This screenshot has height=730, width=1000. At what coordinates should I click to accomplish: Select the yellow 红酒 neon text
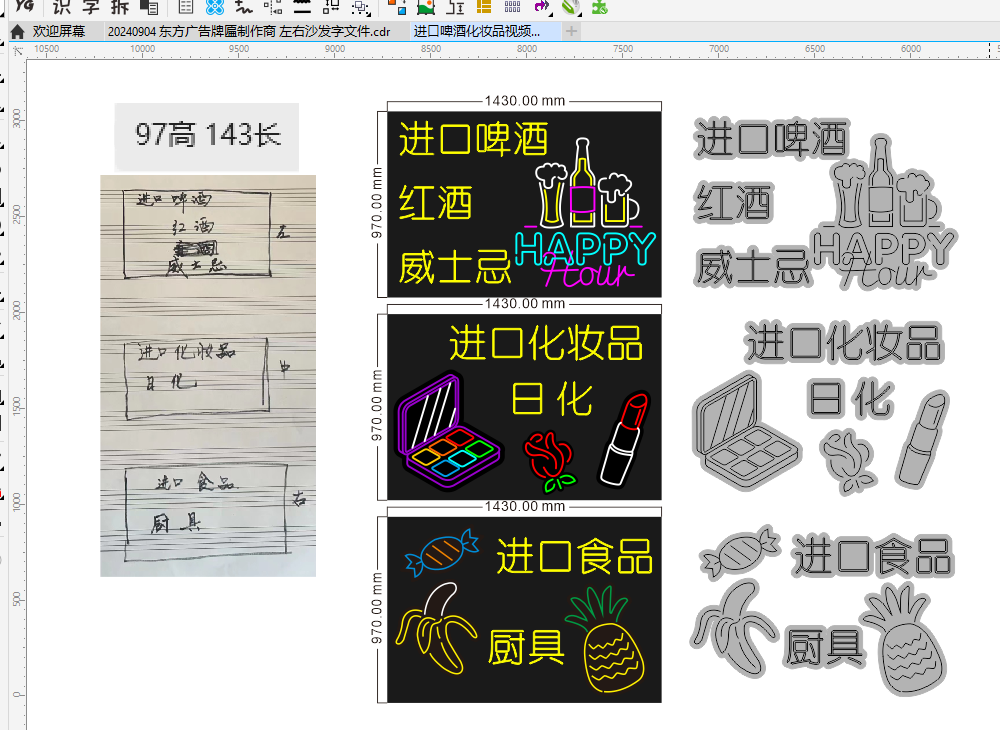436,203
